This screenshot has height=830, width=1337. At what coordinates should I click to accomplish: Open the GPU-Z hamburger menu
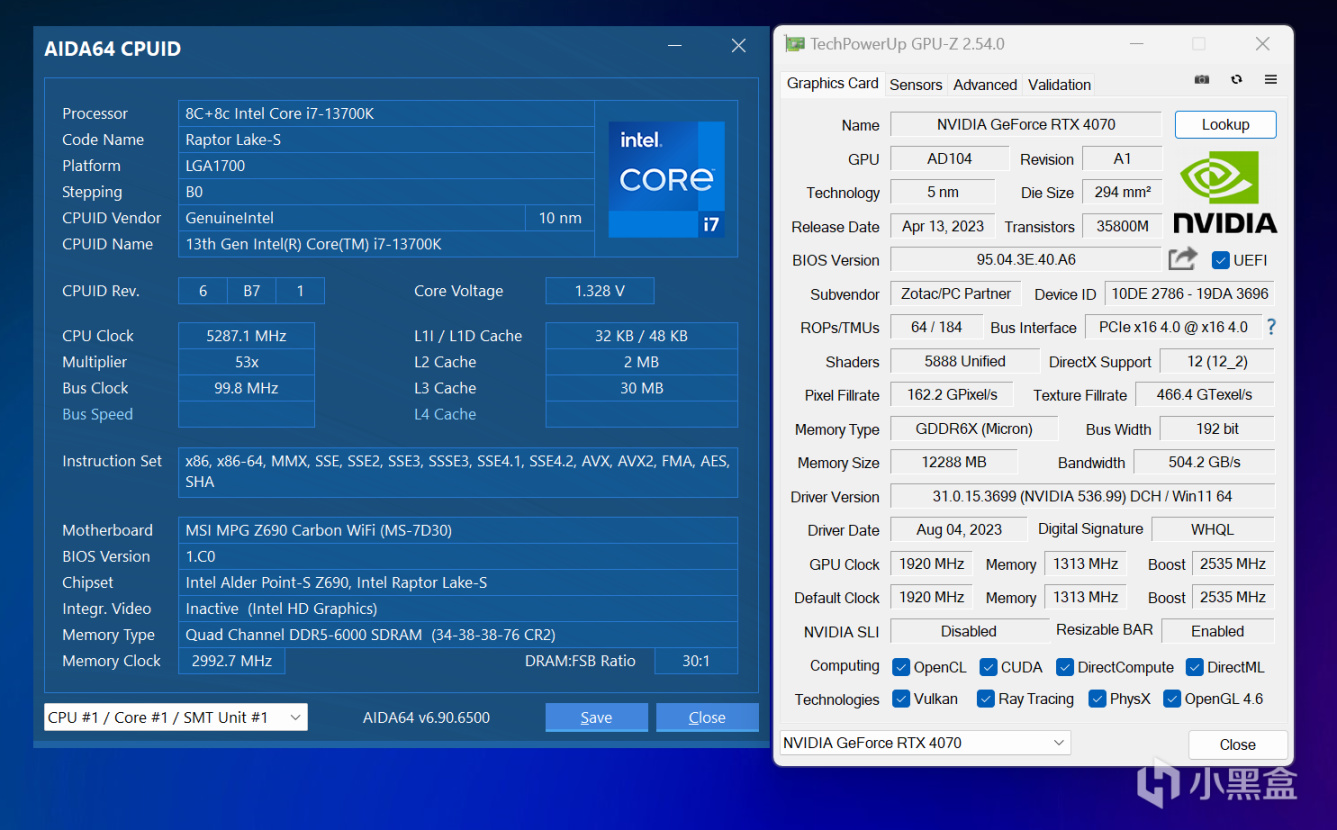pos(1271,80)
